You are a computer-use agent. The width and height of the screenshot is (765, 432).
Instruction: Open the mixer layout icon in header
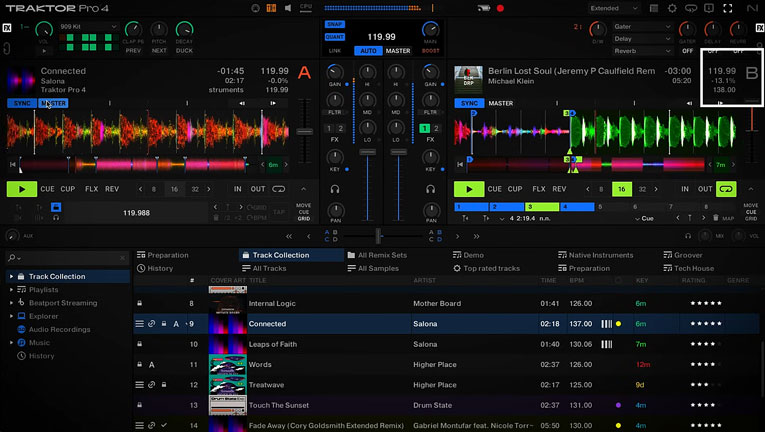[x=271, y=8]
